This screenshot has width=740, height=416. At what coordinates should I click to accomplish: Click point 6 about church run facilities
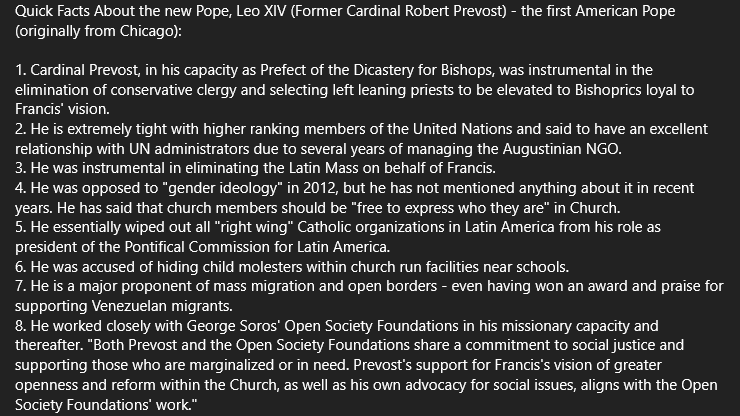(x=300, y=266)
